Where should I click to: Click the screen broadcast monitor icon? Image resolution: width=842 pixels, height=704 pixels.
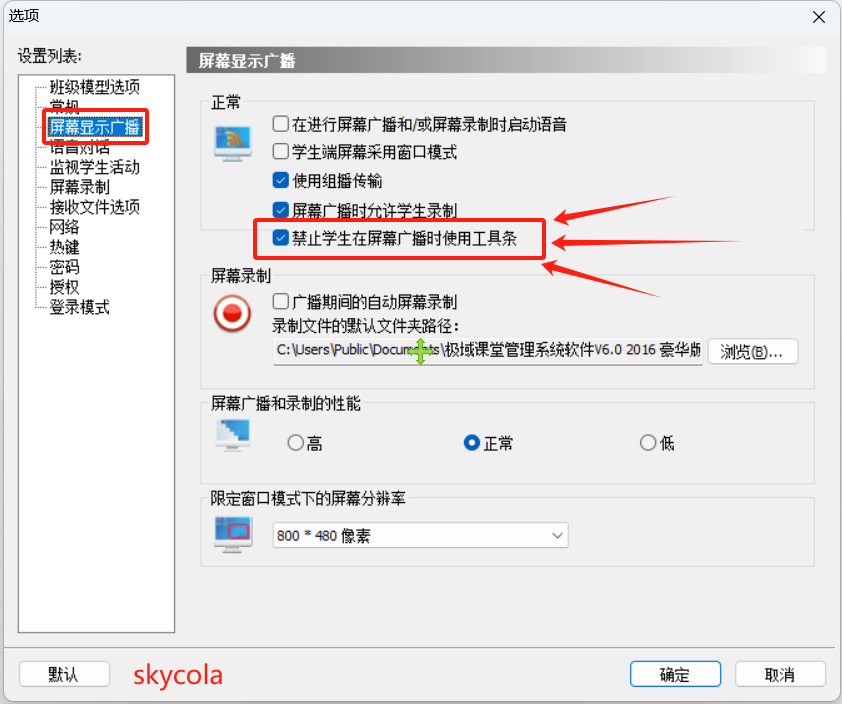point(233,143)
